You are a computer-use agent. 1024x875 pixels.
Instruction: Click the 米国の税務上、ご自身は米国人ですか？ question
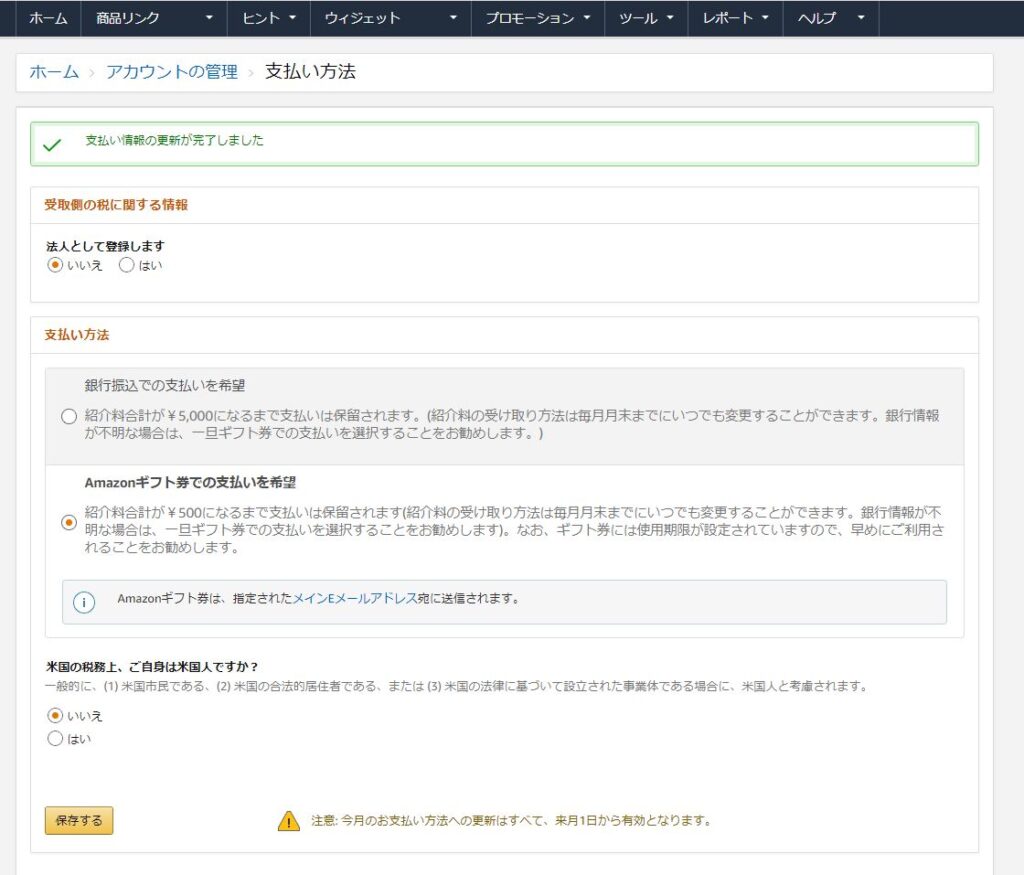coord(152,667)
